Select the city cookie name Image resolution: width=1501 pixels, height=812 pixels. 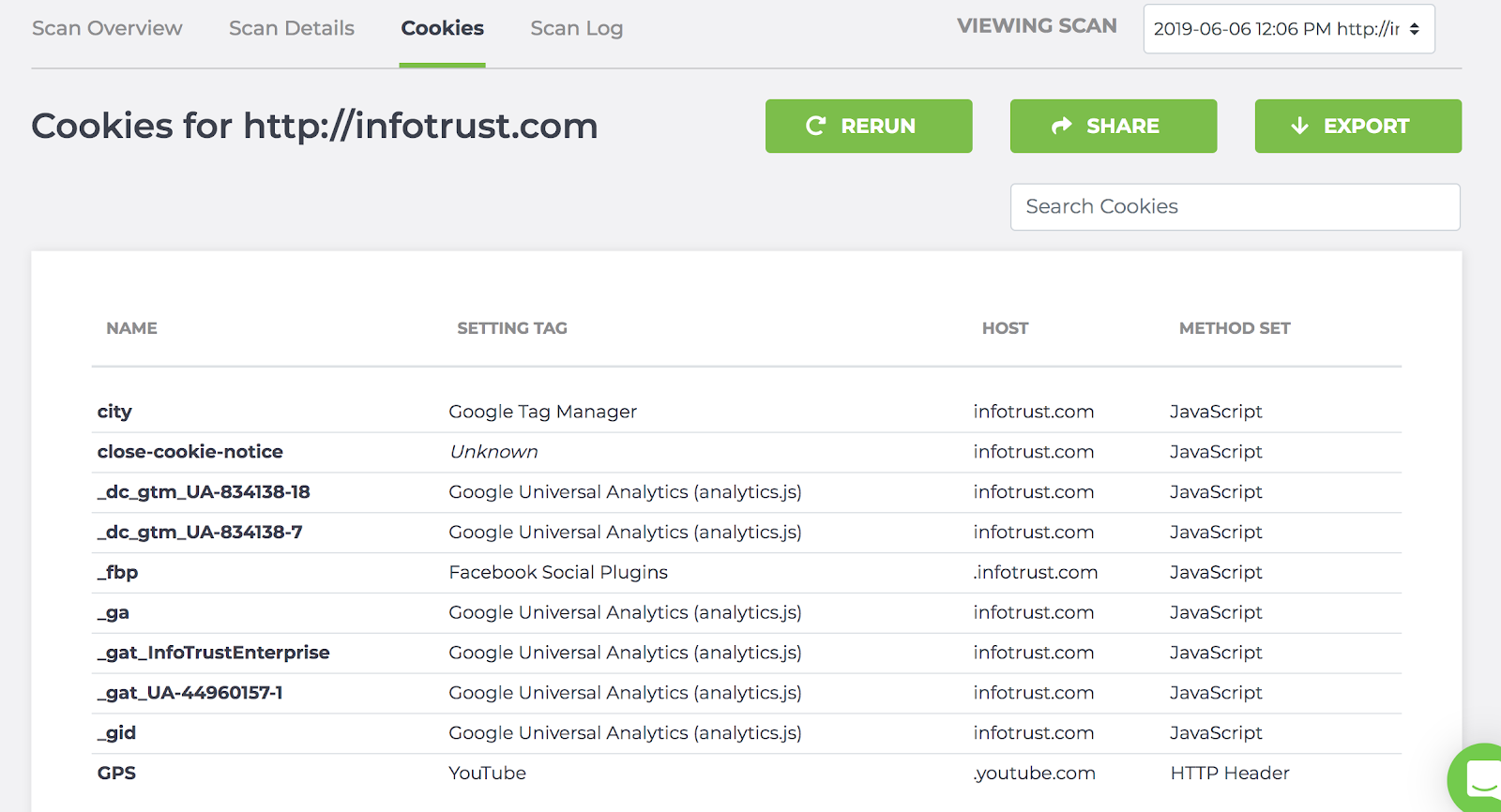coord(114,412)
